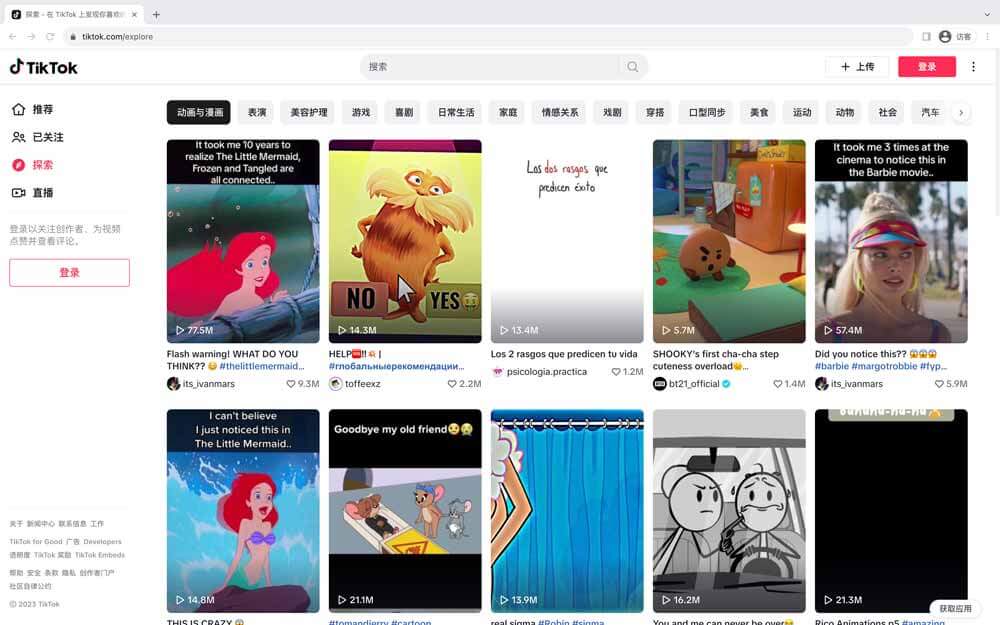Select the 日常生活 category tab
Image resolution: width=1000 pixels, height=625 pixels.
click(456, 112)
